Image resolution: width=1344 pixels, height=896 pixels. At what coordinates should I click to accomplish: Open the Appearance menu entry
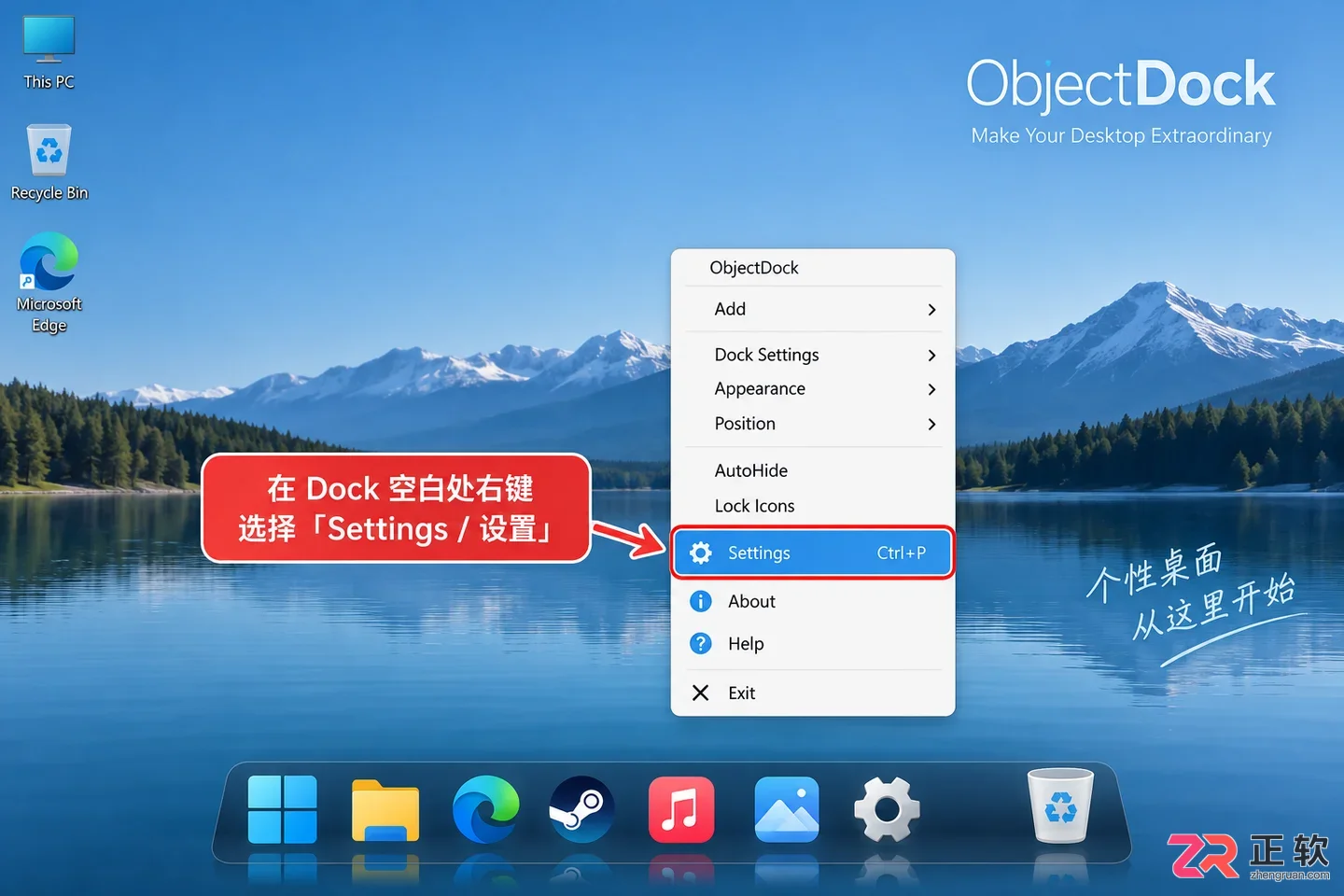tap(813, 388)
